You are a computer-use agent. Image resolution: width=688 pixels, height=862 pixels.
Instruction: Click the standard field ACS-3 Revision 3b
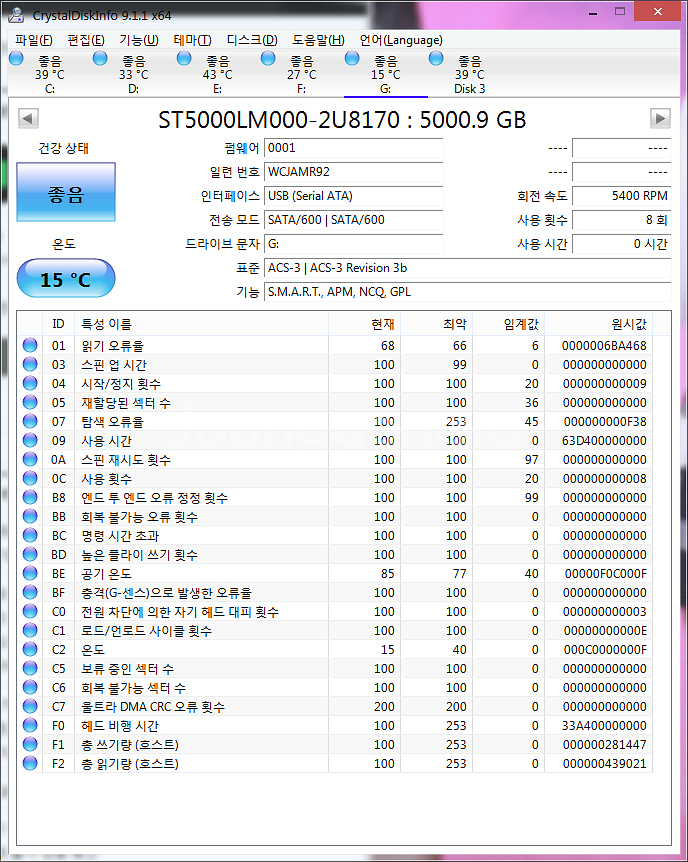[x=467, y=268]
